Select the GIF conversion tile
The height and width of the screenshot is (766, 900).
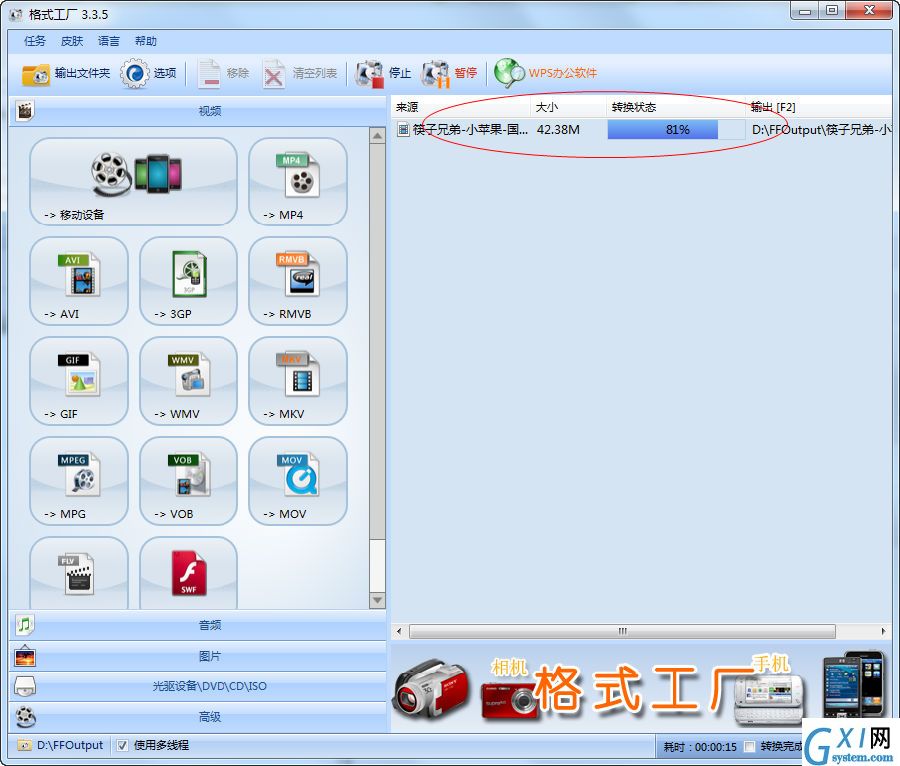(x=79, y=381)
